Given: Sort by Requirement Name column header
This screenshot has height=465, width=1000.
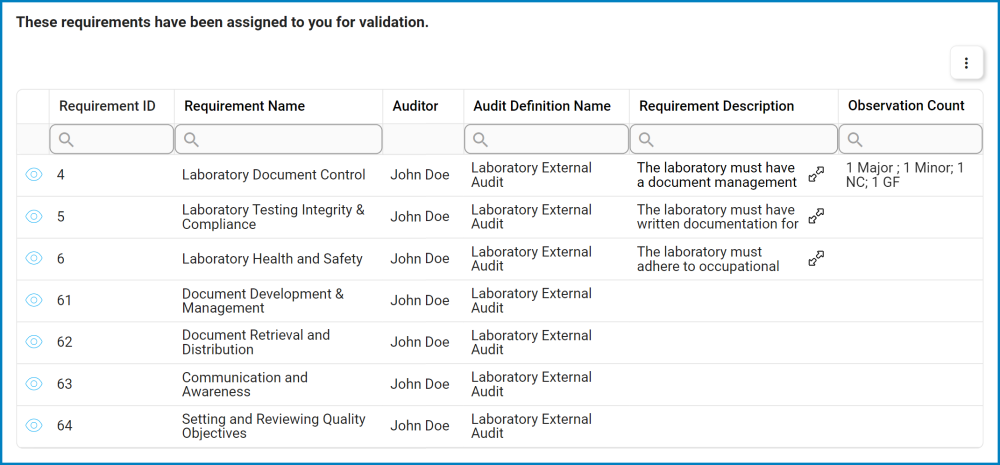Looking at the screenshot, I should coord(245,106).
